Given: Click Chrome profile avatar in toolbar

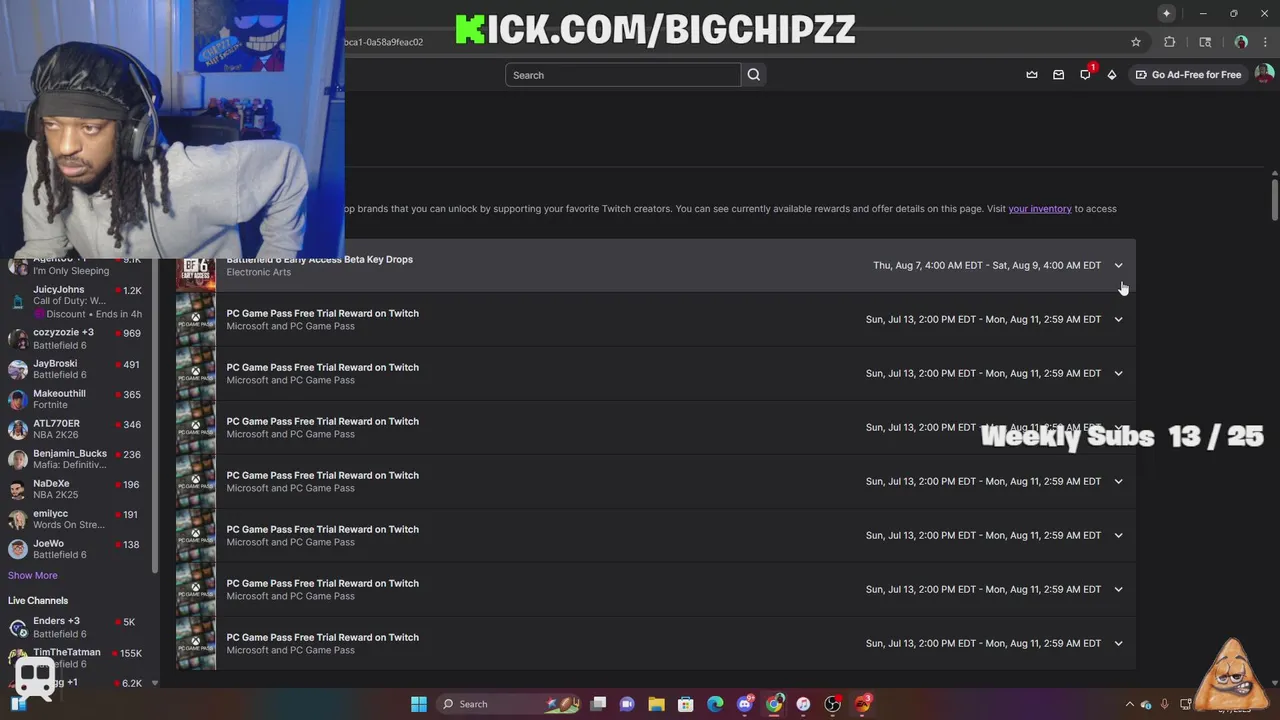Looking at the screenshot, I should [x=1241, y=42].
